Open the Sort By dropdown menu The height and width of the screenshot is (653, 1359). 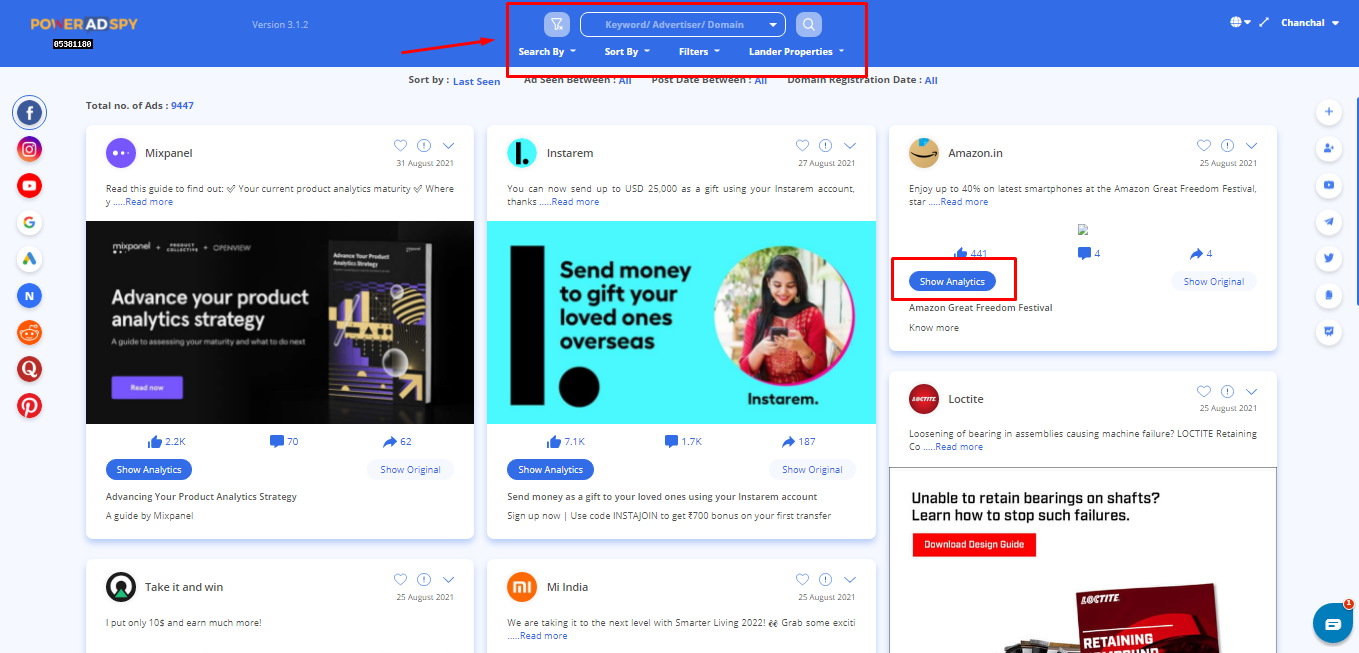[x=627, y=51]
